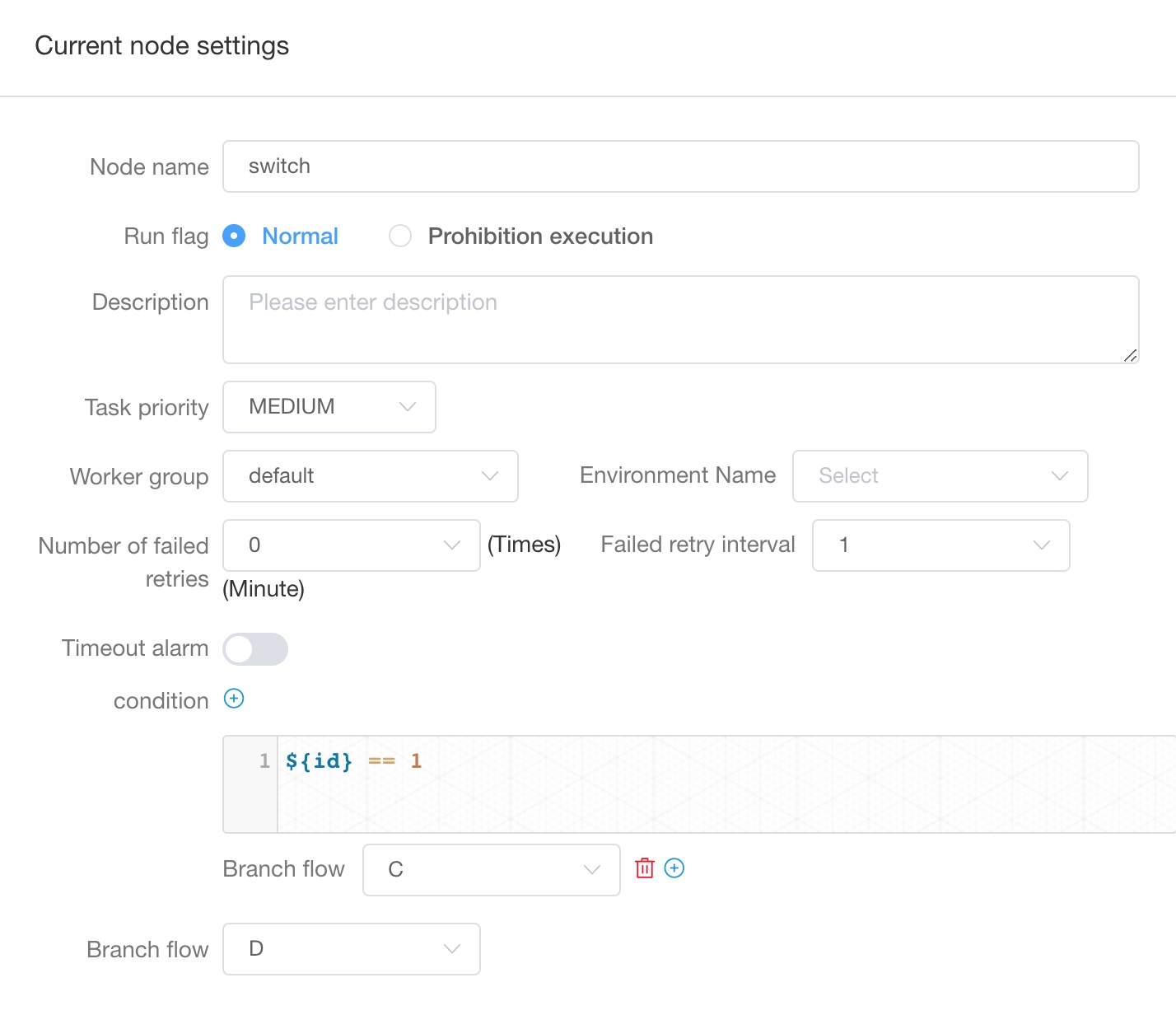The height and width of the screenshot is (1015, 1176).
Task: Click the add condition plus icon
Action: (234, 699)
